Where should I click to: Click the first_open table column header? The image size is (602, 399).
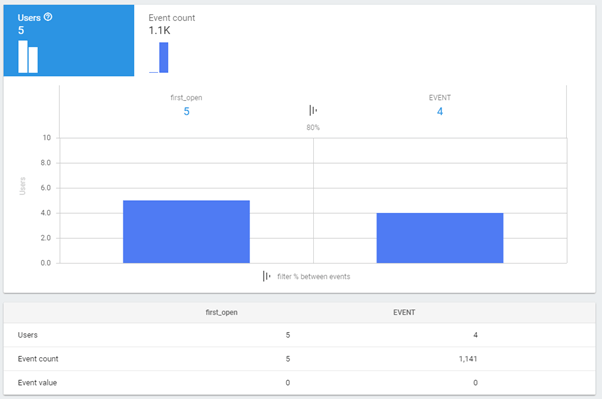click(222, 312)
